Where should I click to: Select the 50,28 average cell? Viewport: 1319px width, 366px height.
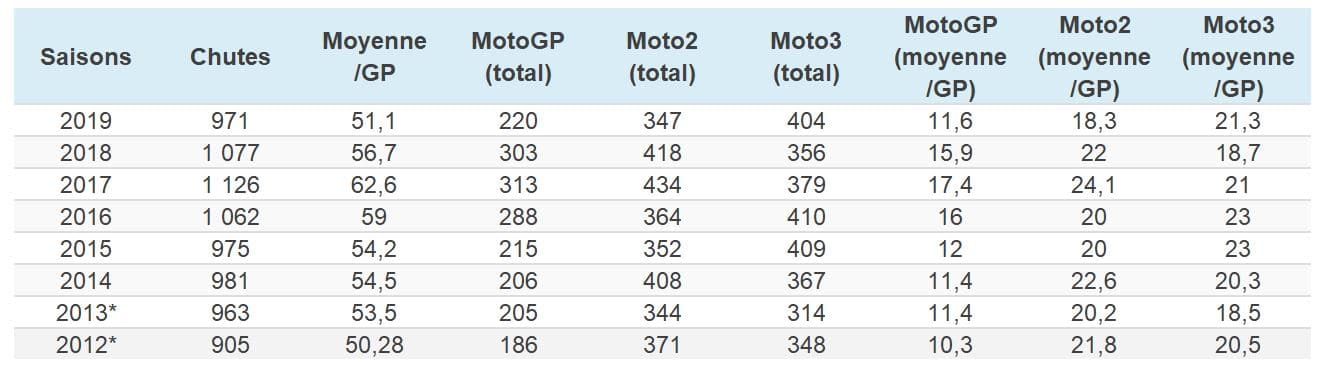374,345
